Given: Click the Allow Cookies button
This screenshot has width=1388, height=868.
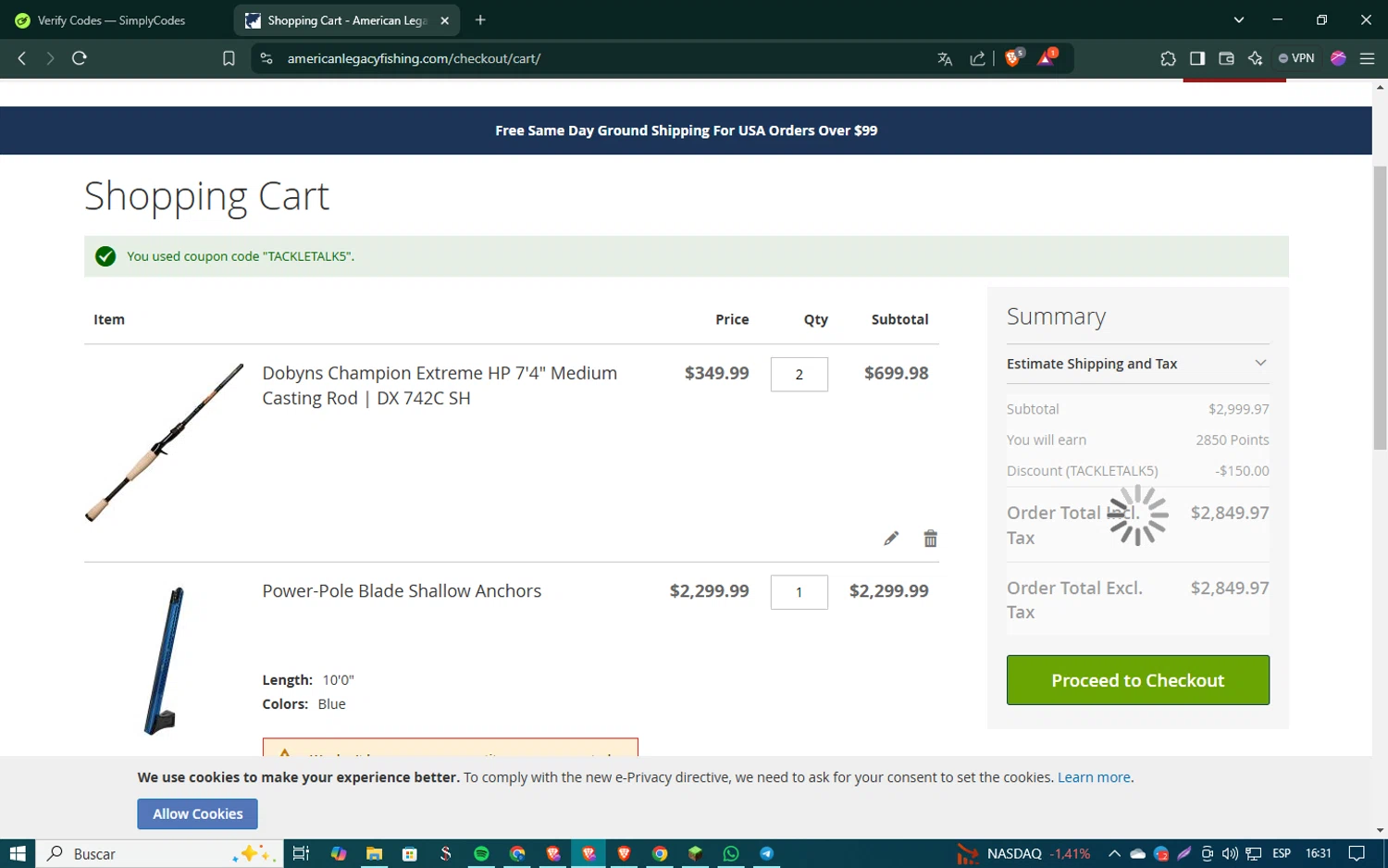Looking at the screenshot, I should (x=197, y=814).
